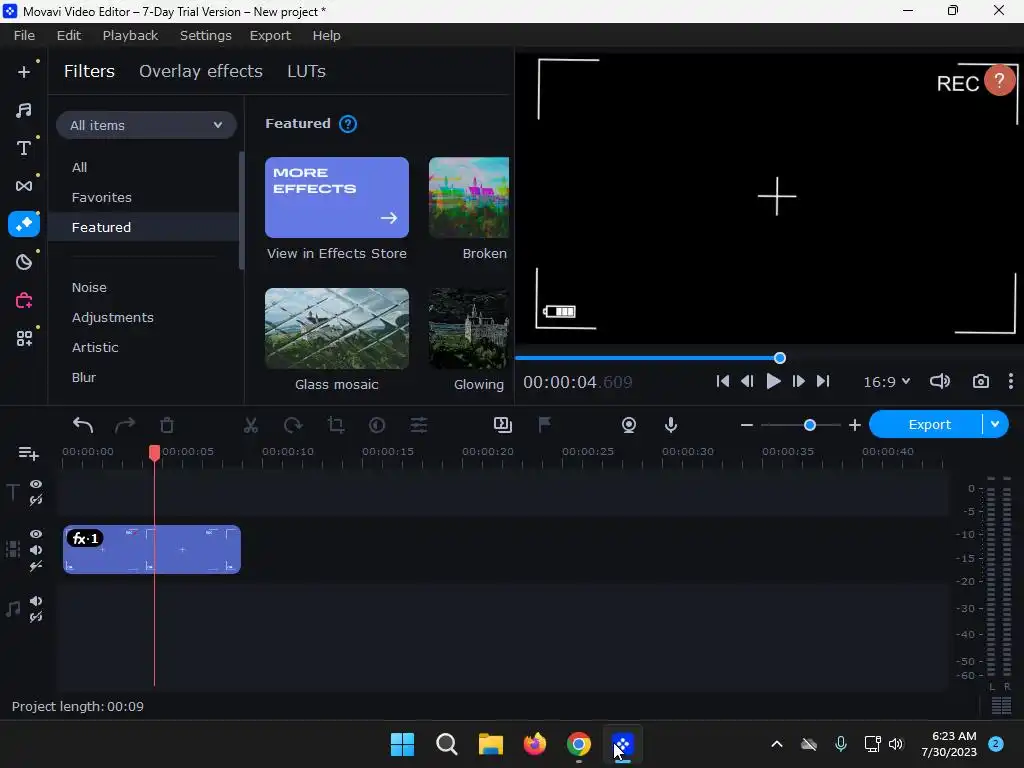The width and height of the screenshot is (1024, 768).
Task: Toggle title track link icon
Action: [x=36, y=500]
